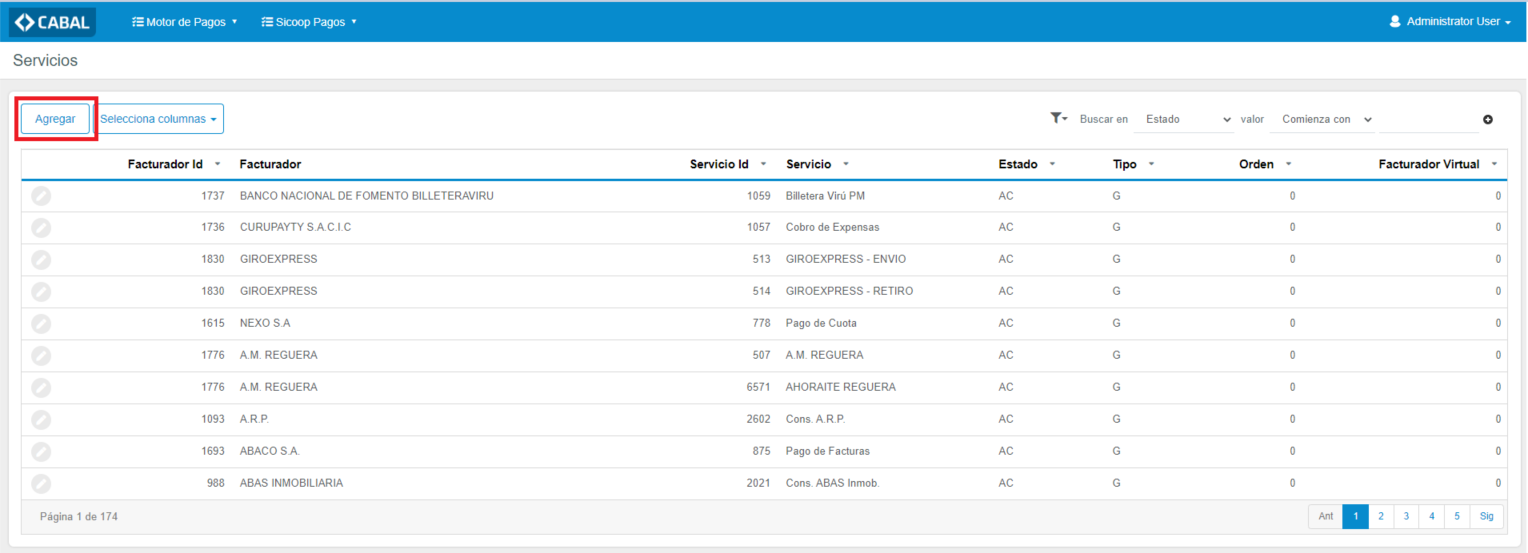This screenshot has height=553, width=1528.
Task: Sort by the Tipo column header
Action: point(1133,164)
